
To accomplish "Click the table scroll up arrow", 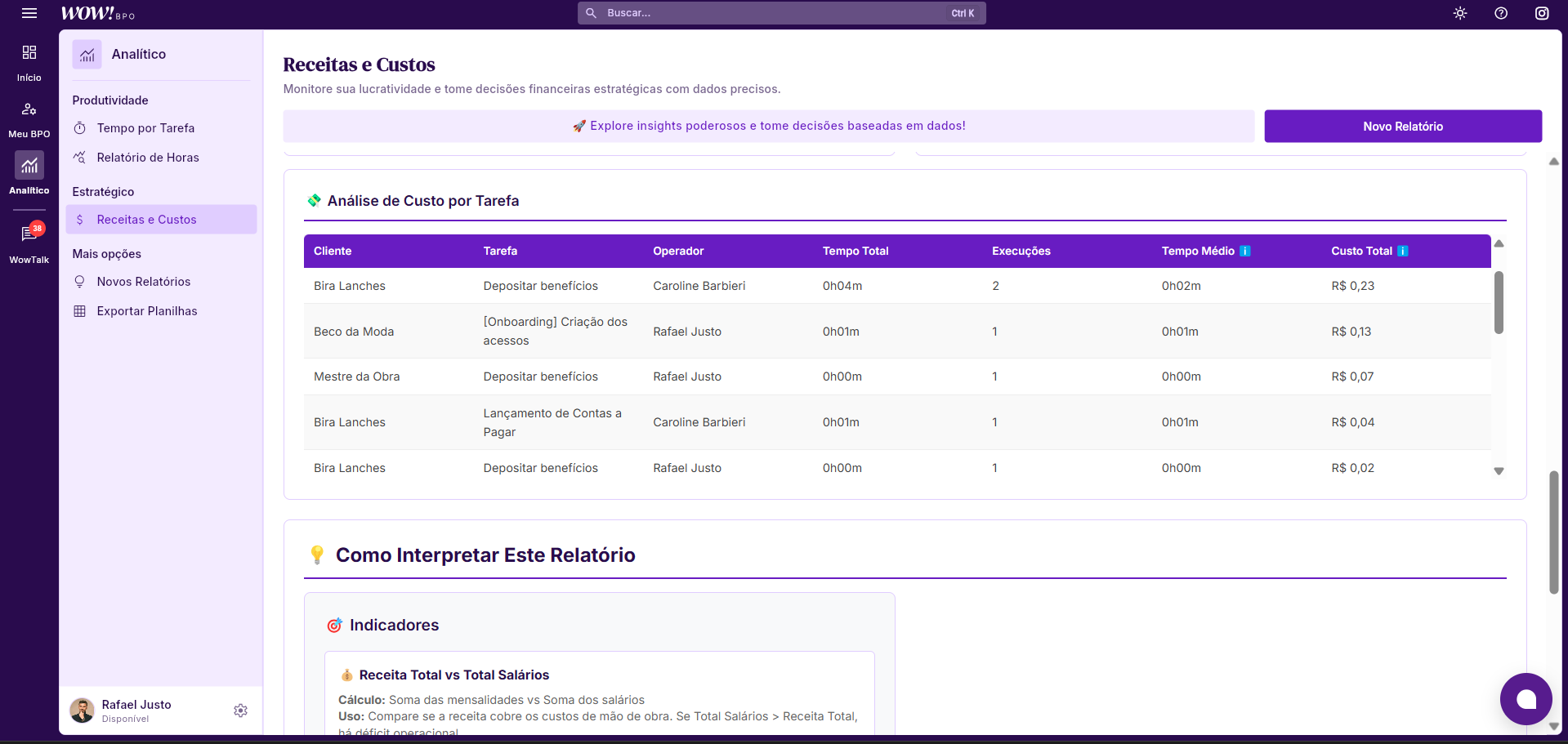I will (1499, 243).
